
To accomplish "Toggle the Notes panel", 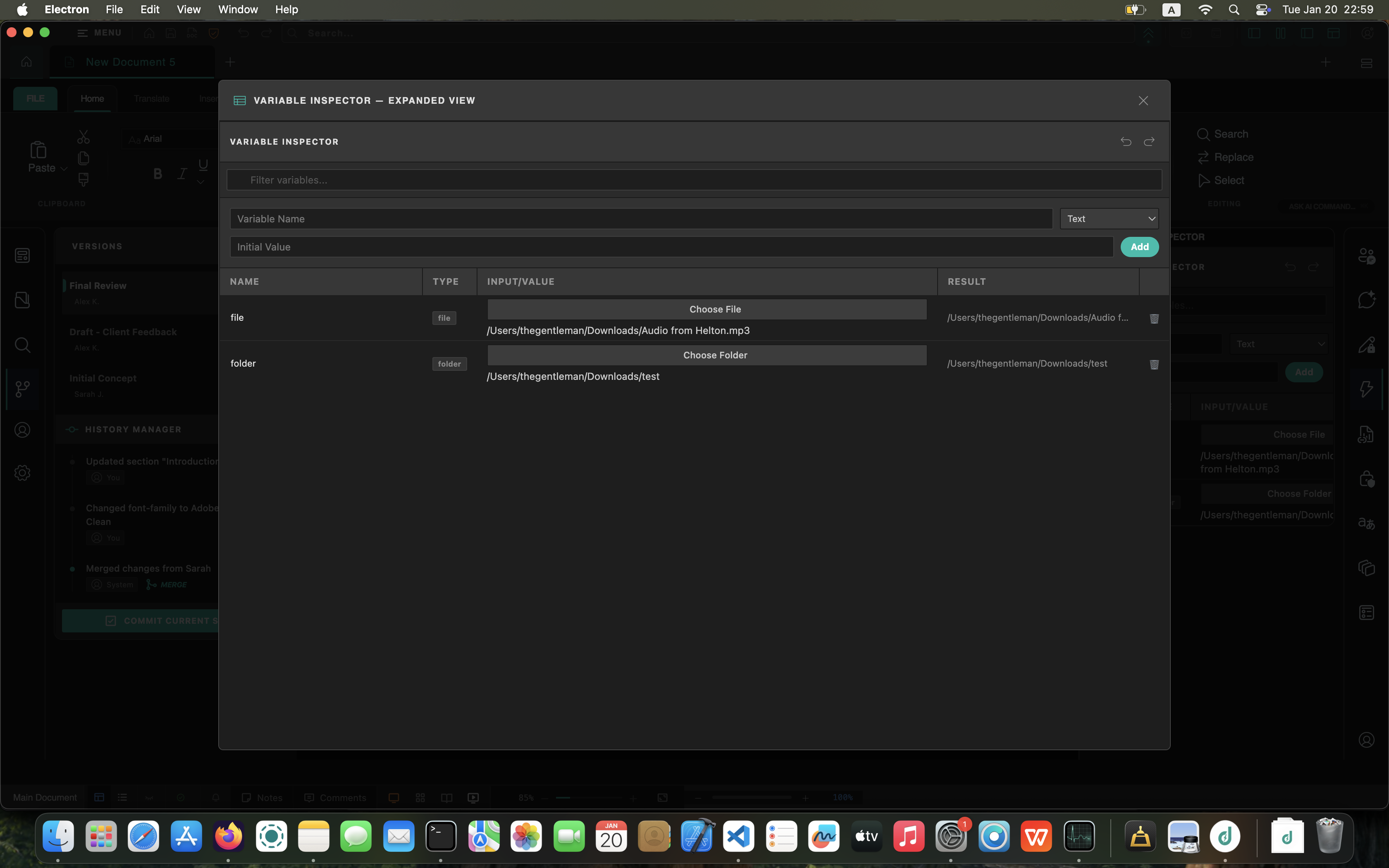I will (263, 797).
